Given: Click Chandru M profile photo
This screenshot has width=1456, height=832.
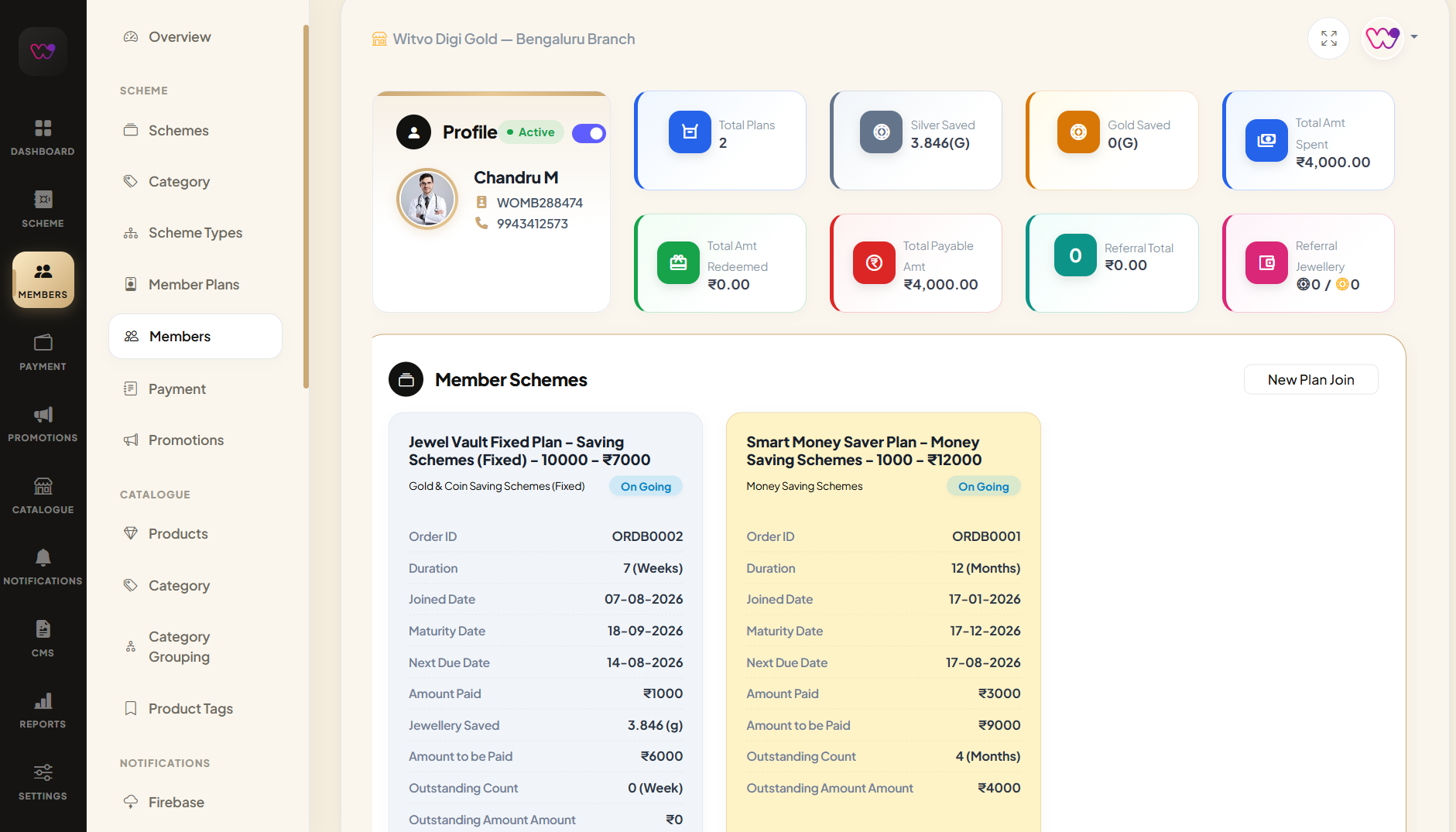Looking at the screenshot, I should tap(427, 199).
